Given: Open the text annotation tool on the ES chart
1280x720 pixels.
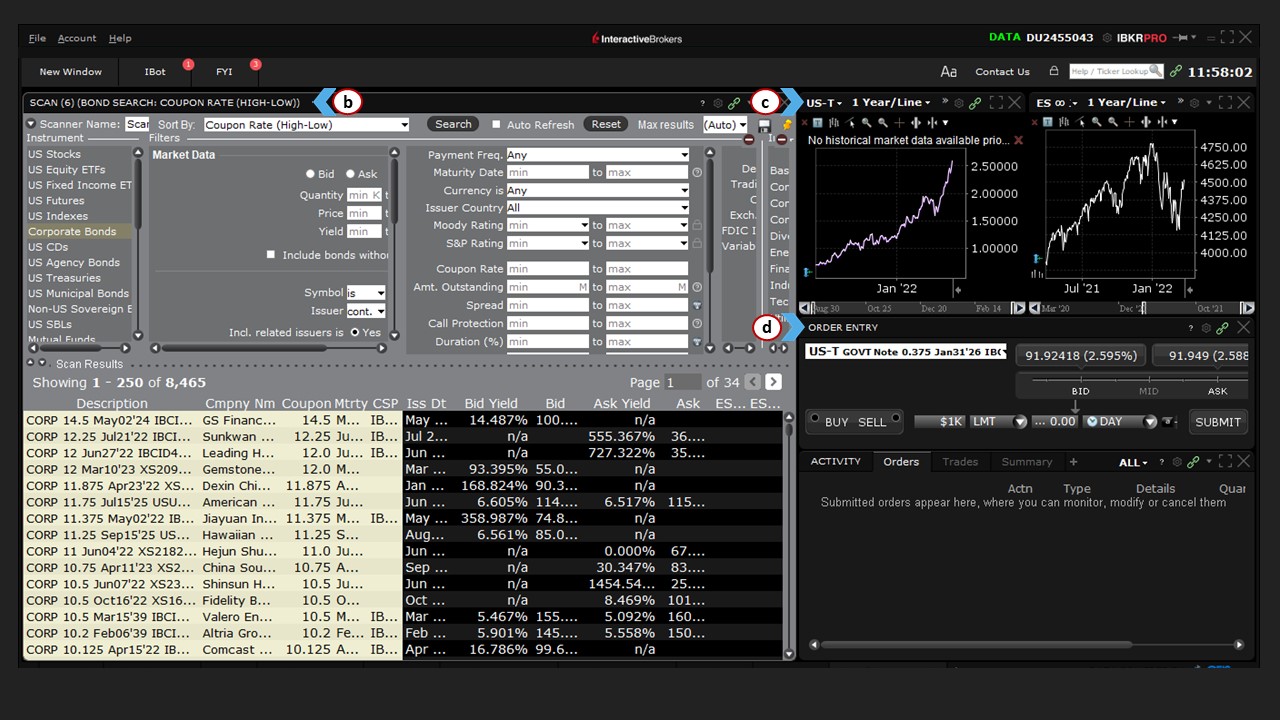Looking at the screenshot, I should (1047, 123).
